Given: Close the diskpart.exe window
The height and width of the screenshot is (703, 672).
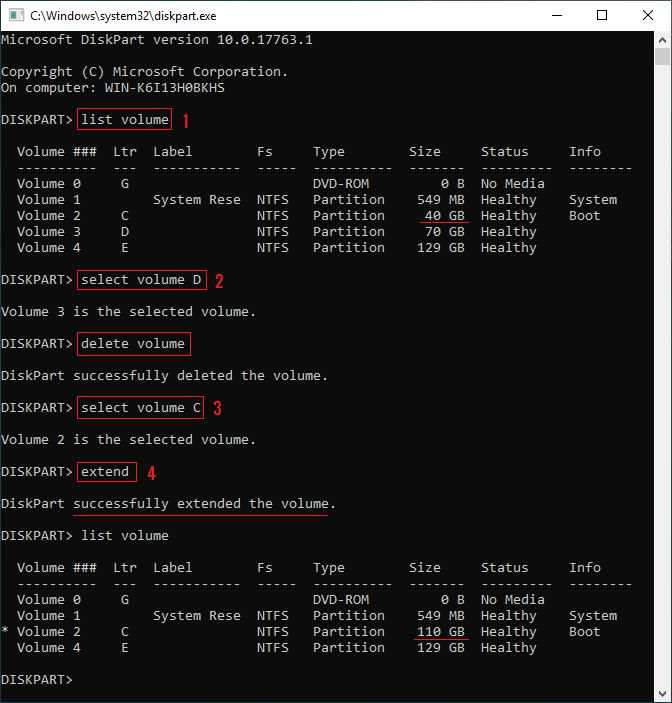Looking at the screenshot, I should click(x=647, y=16).
